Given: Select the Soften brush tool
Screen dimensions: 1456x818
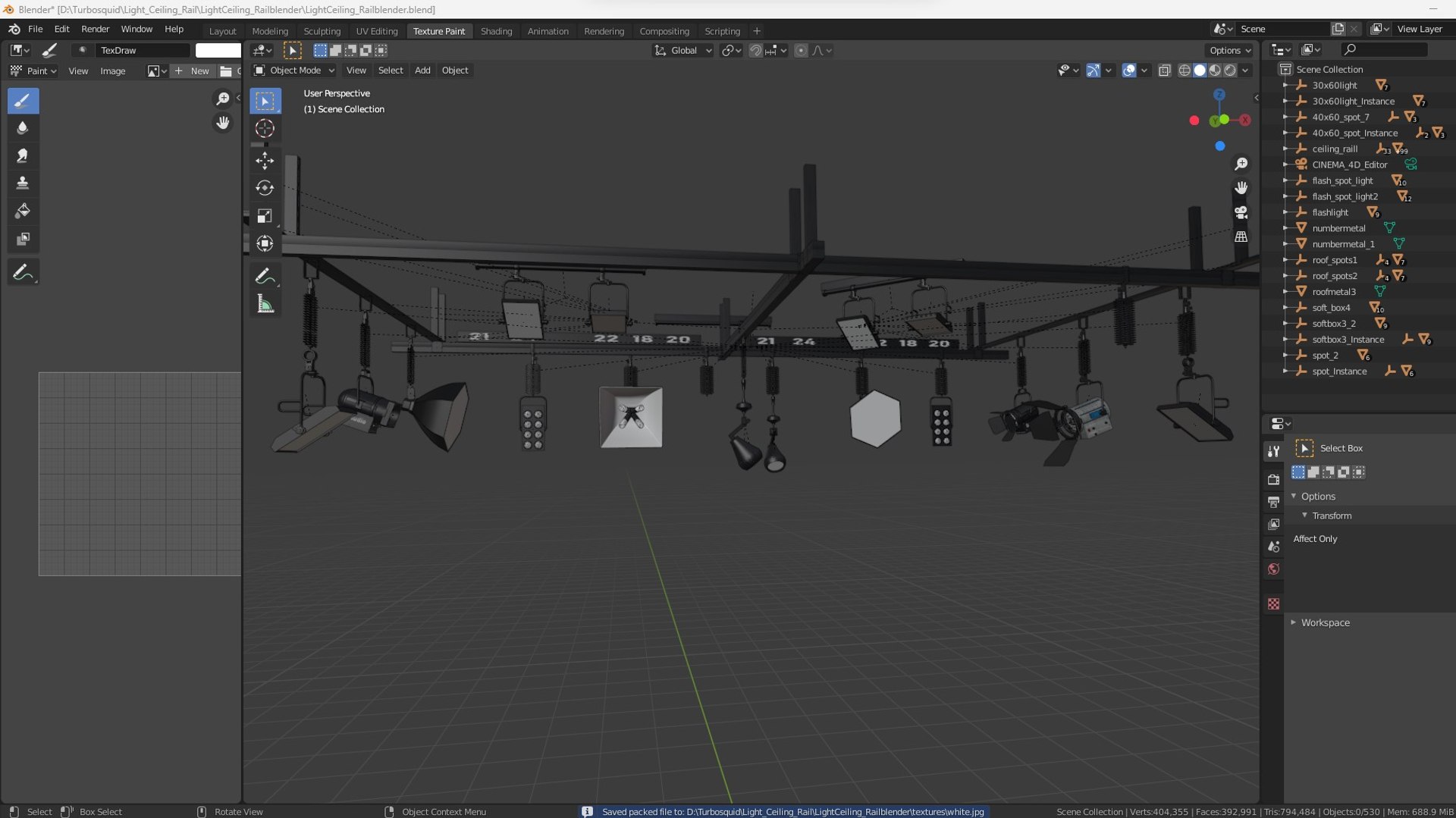Looking at the screenshot, I should coord(23,128).
